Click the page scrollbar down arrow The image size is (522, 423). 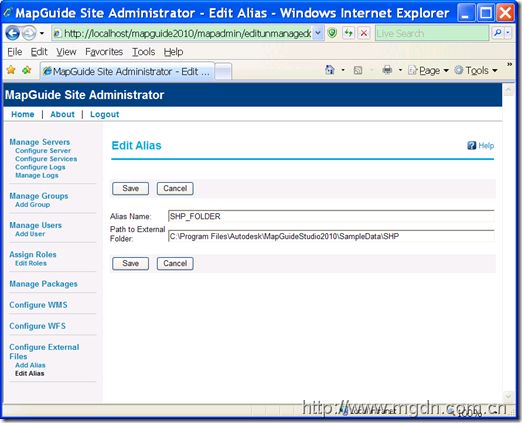pos(509,396)
